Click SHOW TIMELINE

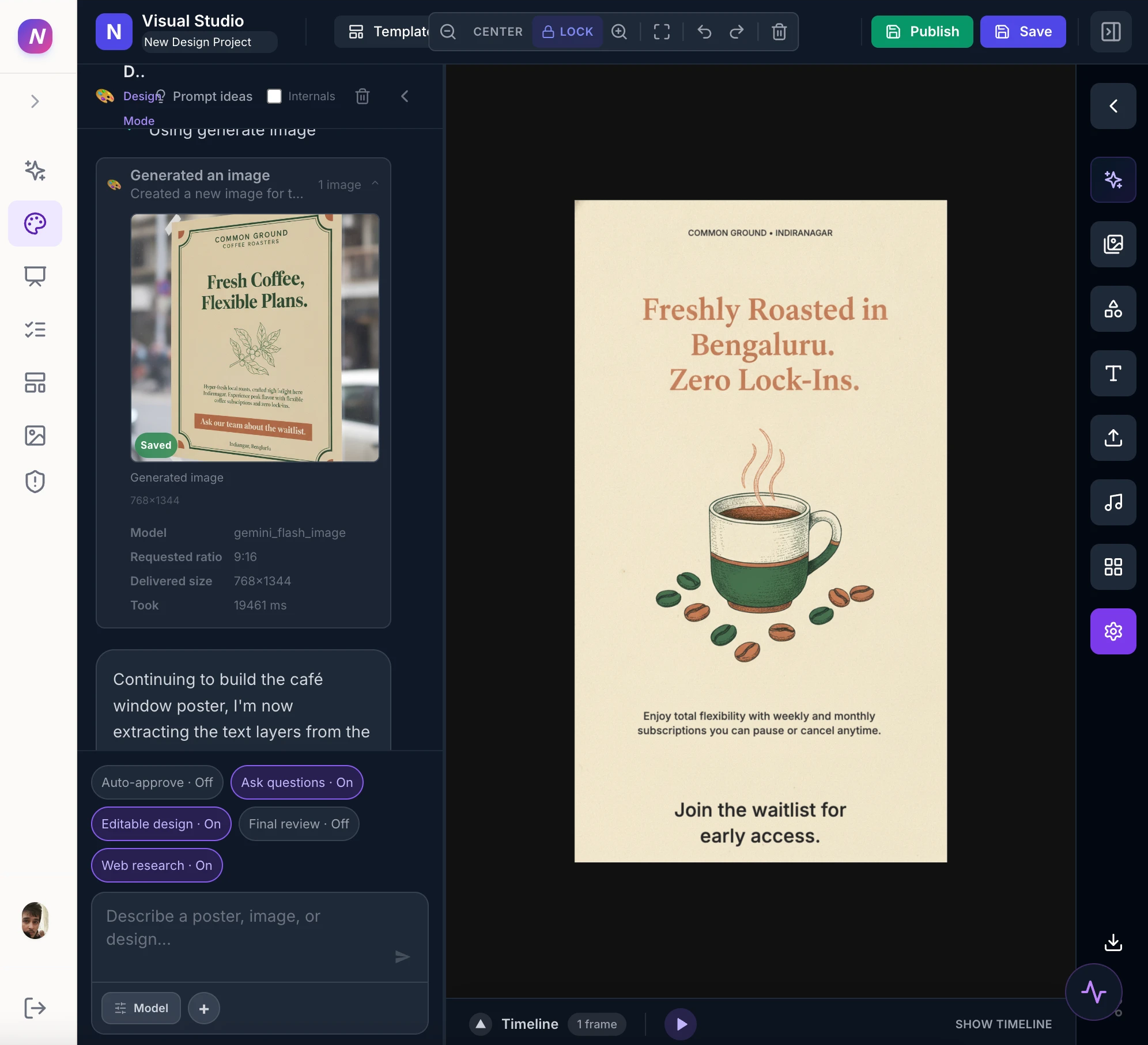pyautogui.click(x=1003, y=1024)
